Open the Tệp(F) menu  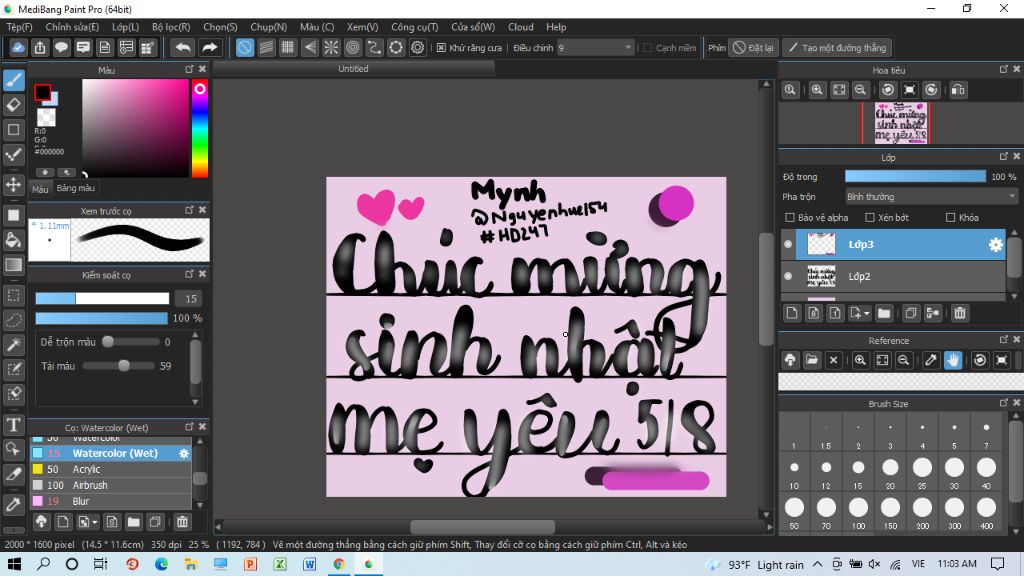click(x=20, y=27)
